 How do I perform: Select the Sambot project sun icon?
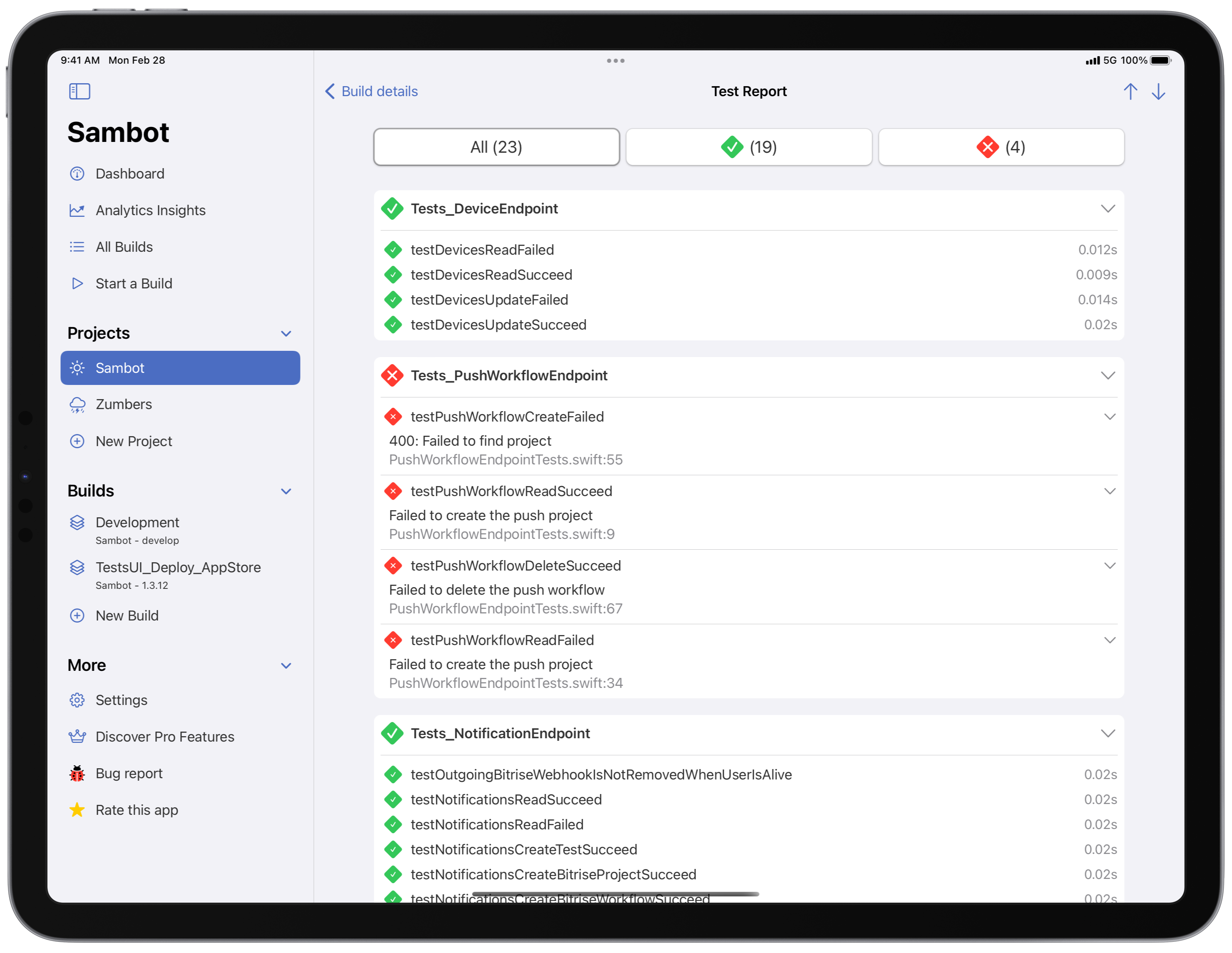[77, 368]
